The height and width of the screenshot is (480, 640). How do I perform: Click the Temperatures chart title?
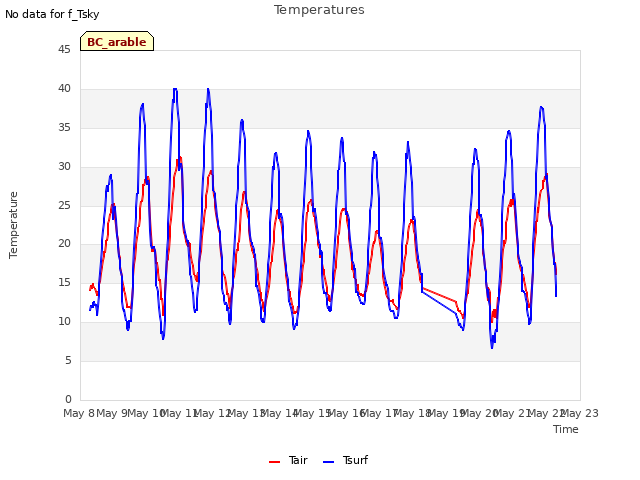click(x=319, y=10)
